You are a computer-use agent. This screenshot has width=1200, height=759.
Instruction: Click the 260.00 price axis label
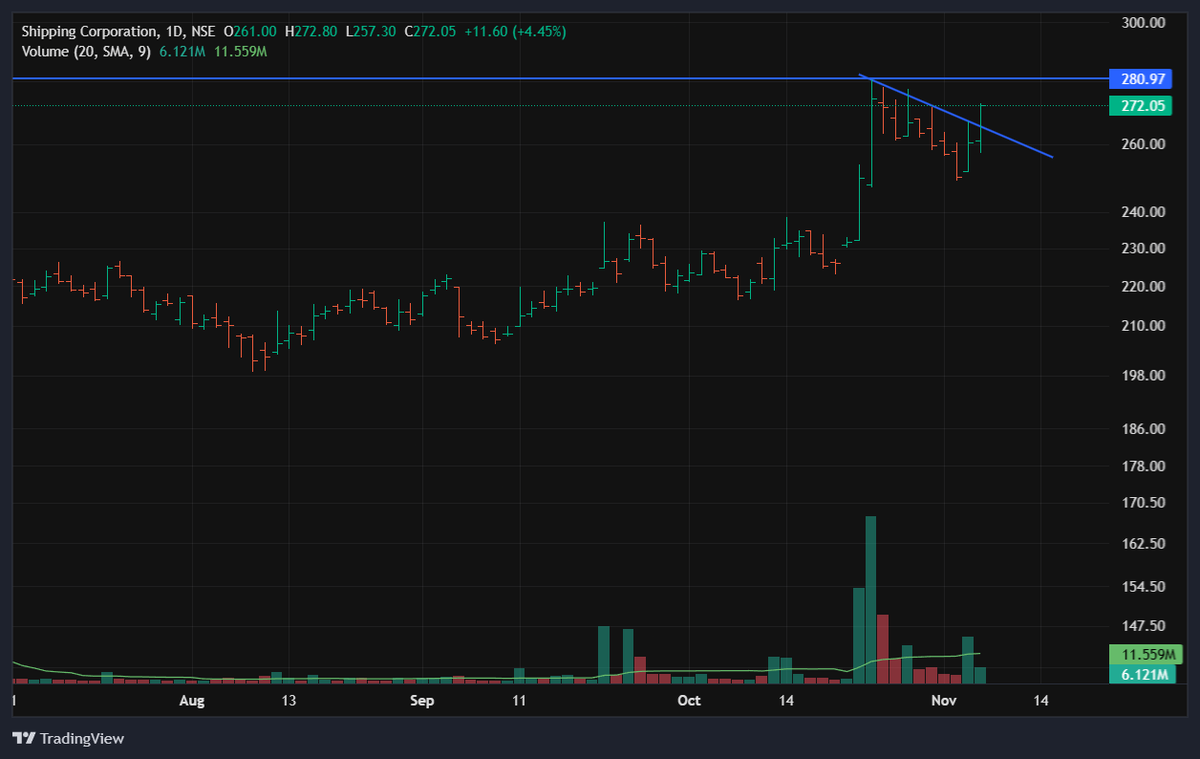point(1141,144)
